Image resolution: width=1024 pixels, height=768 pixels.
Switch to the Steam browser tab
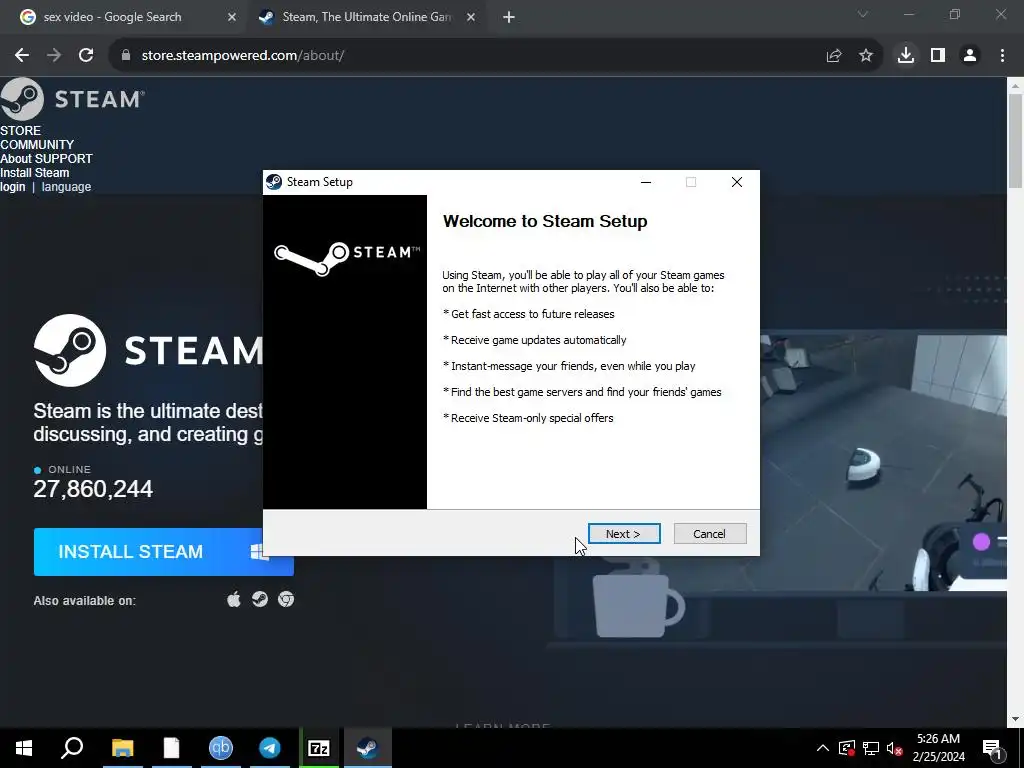pyautogui.click(x=366, y=17)
